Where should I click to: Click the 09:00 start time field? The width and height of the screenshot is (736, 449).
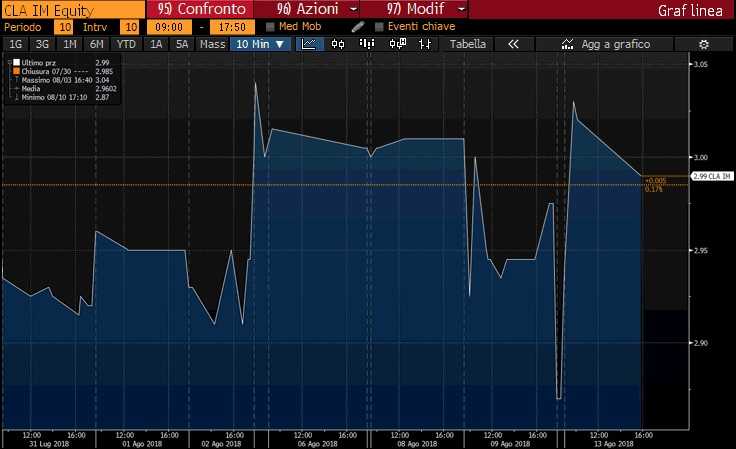coord(169,27)
